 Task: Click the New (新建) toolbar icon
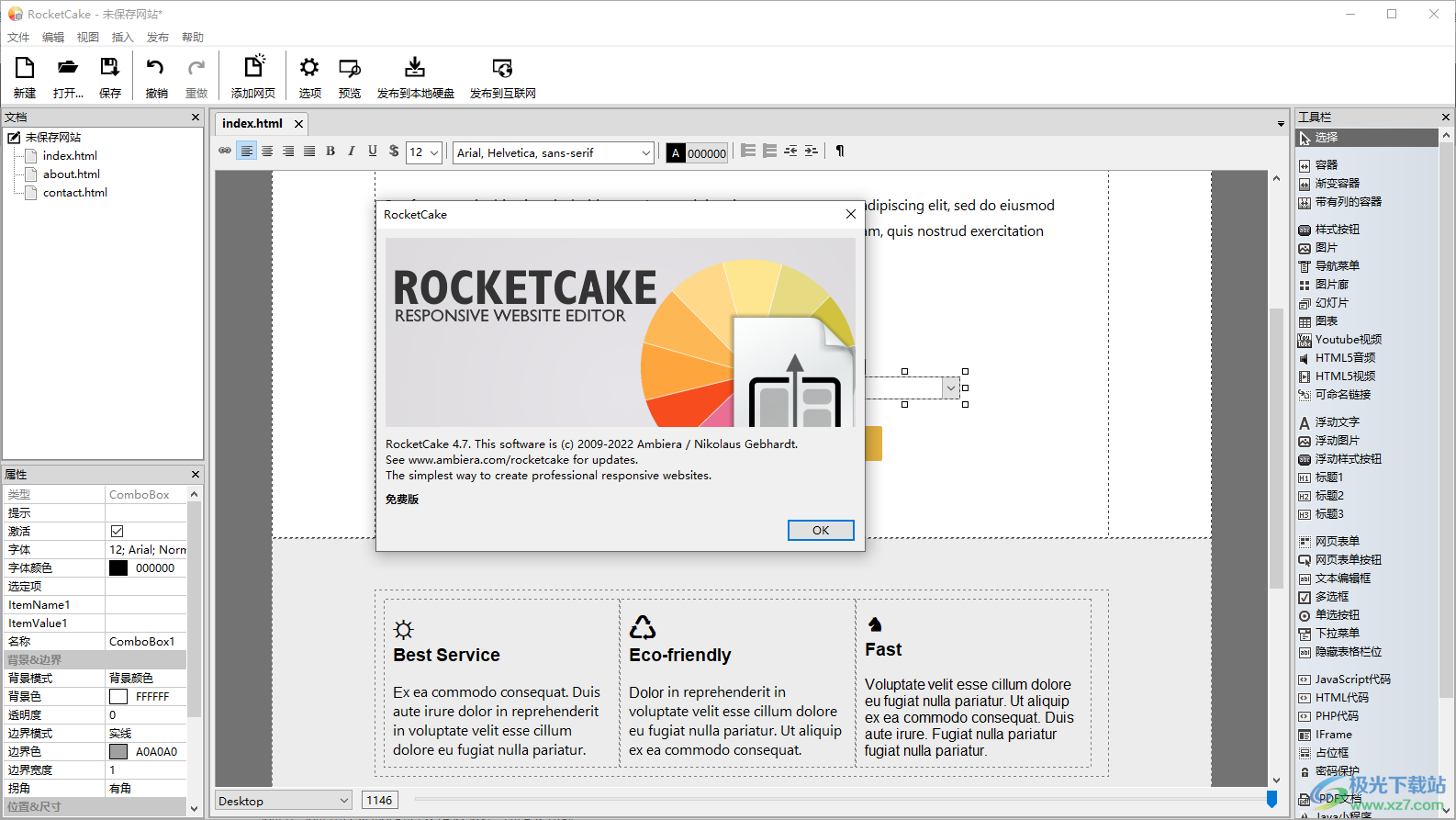click(25, 77)
